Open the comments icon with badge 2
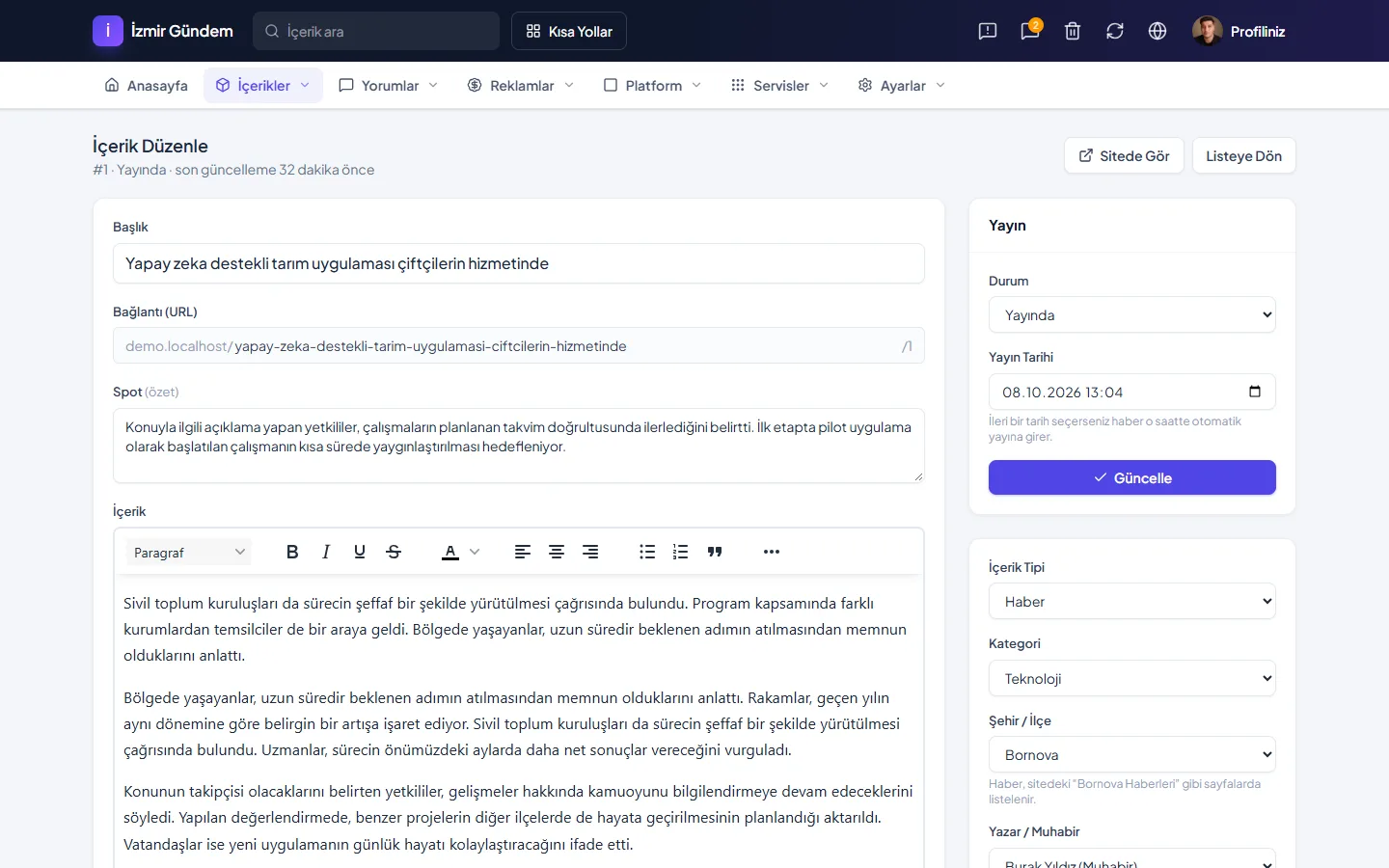 (1030, 31)
